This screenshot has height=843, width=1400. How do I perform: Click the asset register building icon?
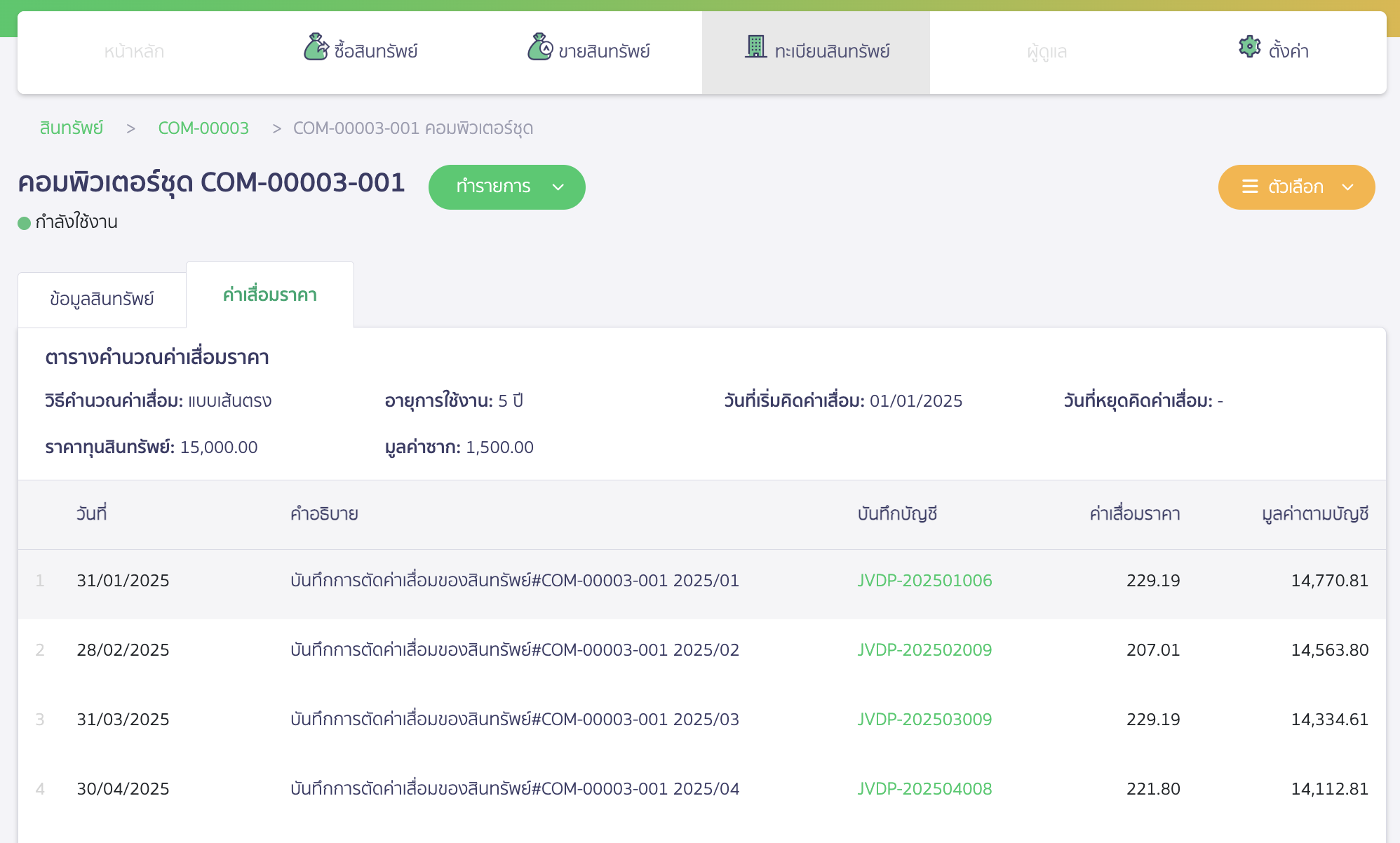pyautogui.click(x=755, y=47)
